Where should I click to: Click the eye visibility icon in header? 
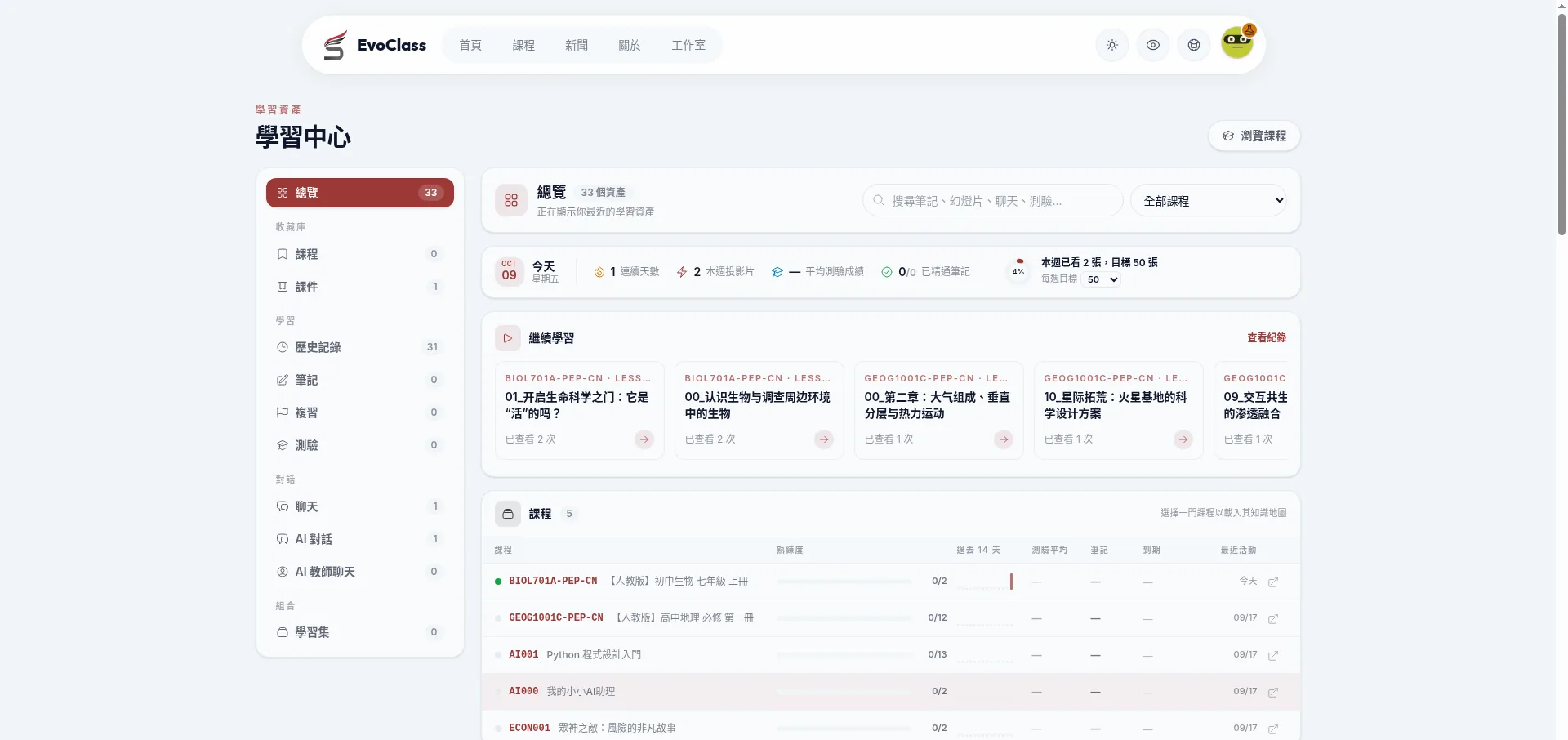(x=1152, y=45)
